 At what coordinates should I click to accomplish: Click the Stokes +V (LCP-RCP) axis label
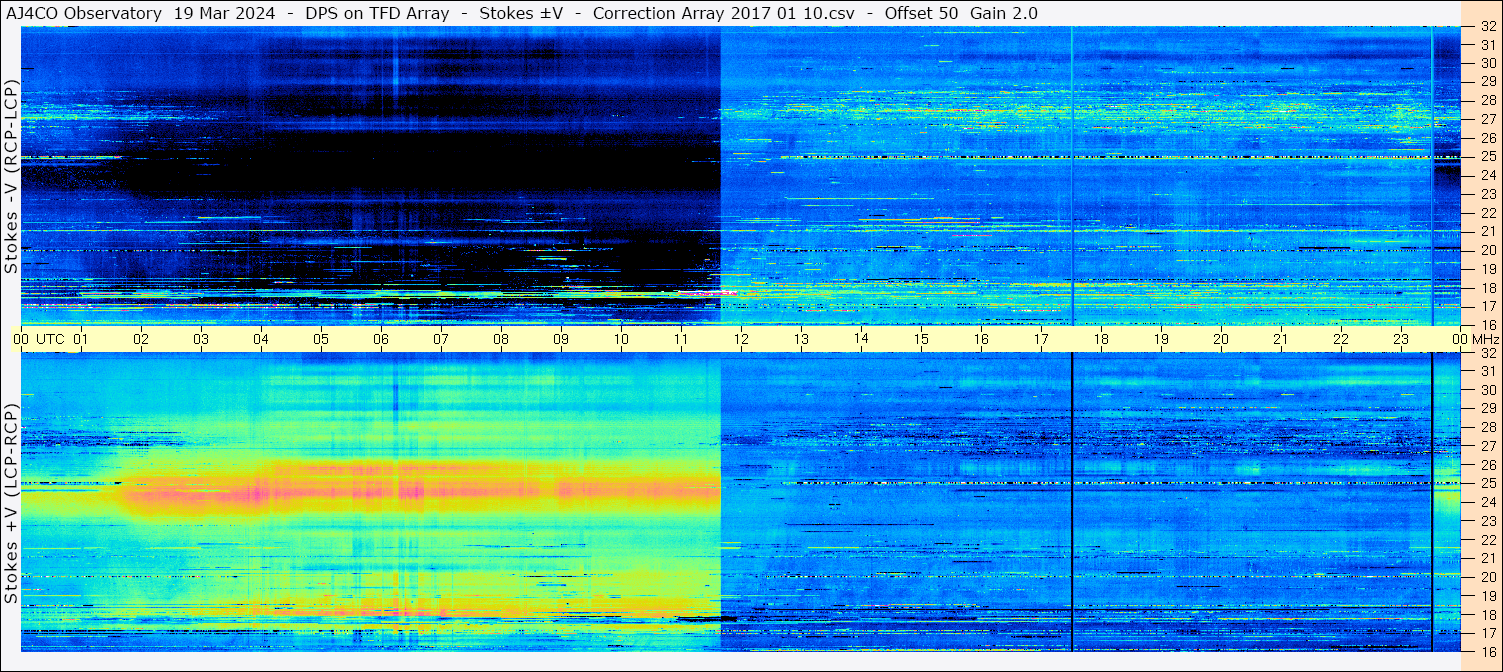click(x=11, y=503)
